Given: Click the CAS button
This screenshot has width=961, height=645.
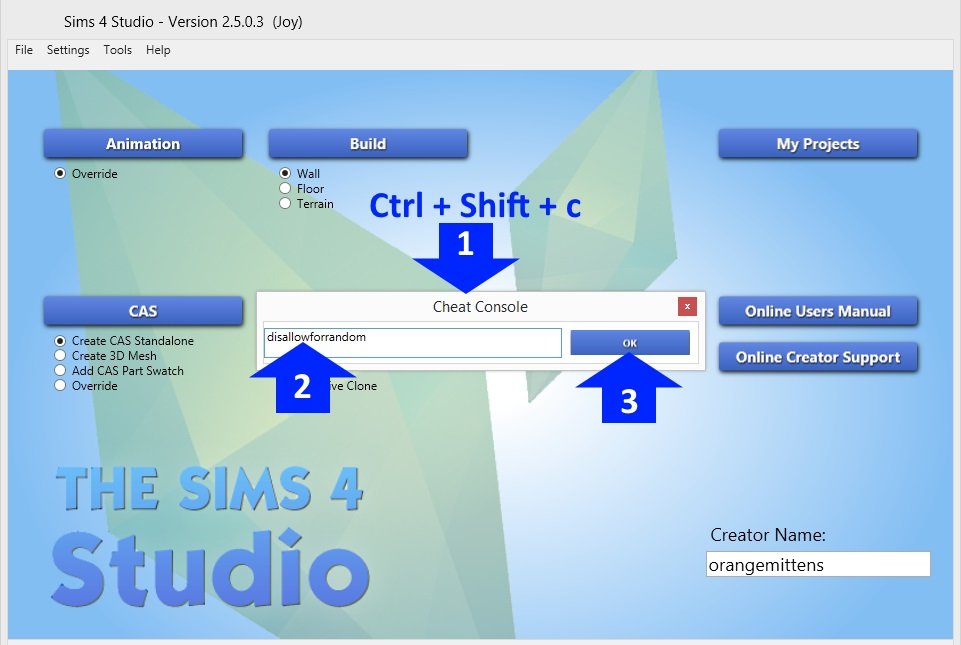Looking at the screenshot, I should pyautogui.click(x=143, y=311).
